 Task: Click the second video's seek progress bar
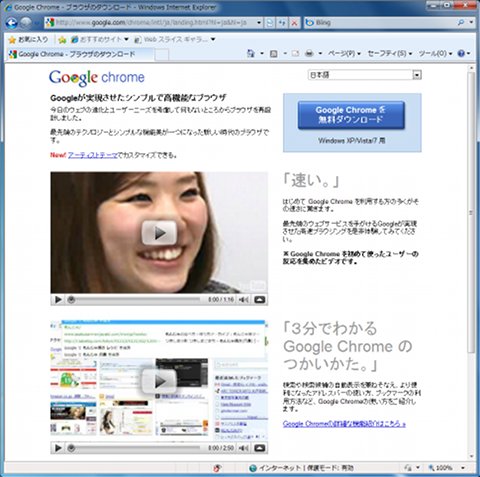coord(135,448)
